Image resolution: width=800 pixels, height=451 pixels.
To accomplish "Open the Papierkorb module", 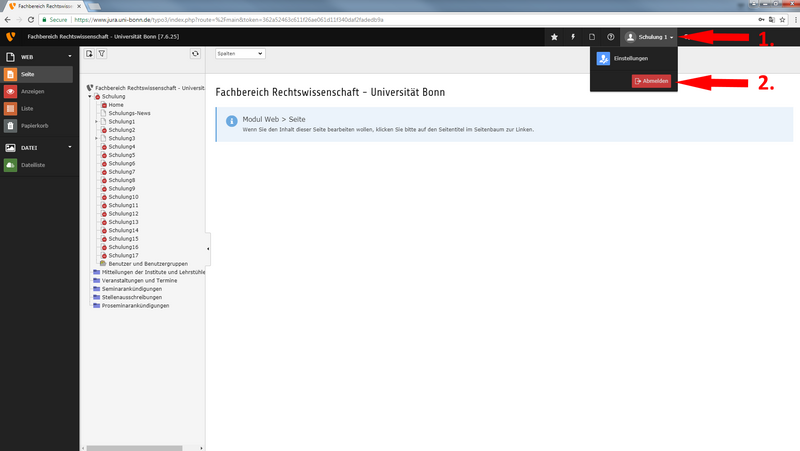I will 37,126.
